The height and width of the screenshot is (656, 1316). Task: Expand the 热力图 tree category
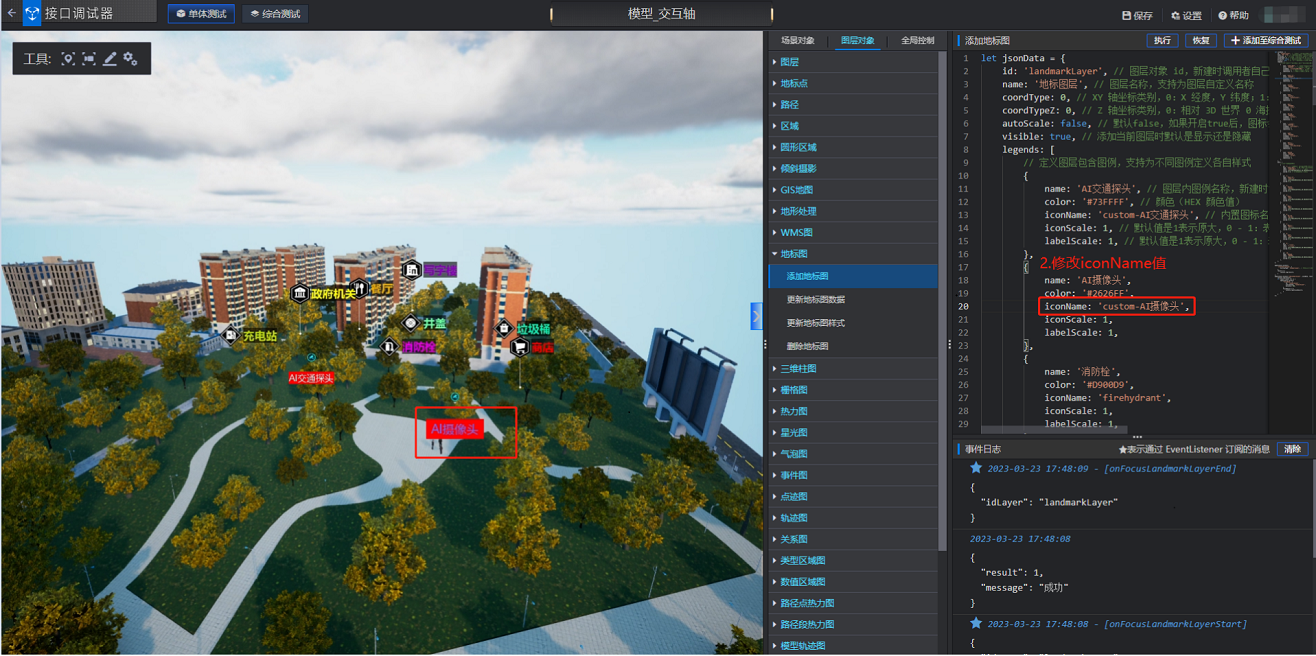794,411
